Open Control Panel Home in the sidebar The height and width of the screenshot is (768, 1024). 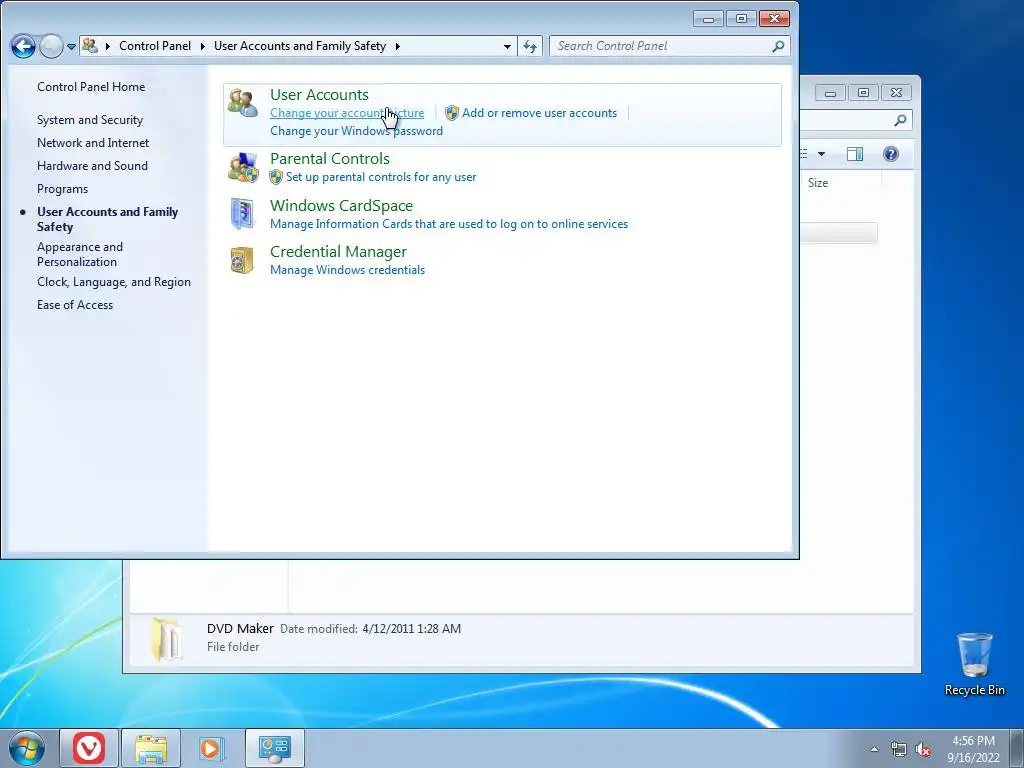(x=91, y=87)
